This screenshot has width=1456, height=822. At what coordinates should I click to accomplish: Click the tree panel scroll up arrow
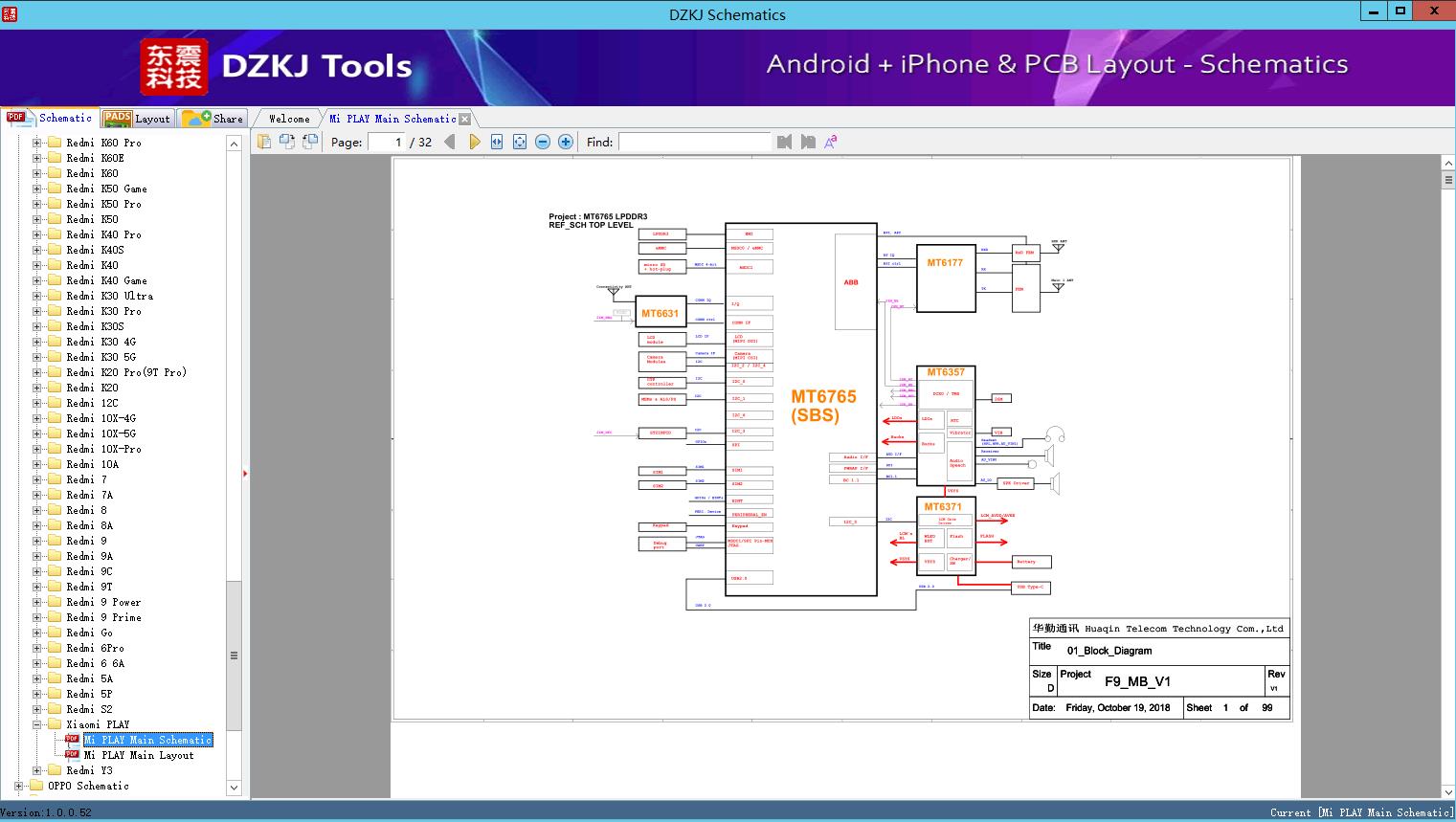tap(234, 144)
